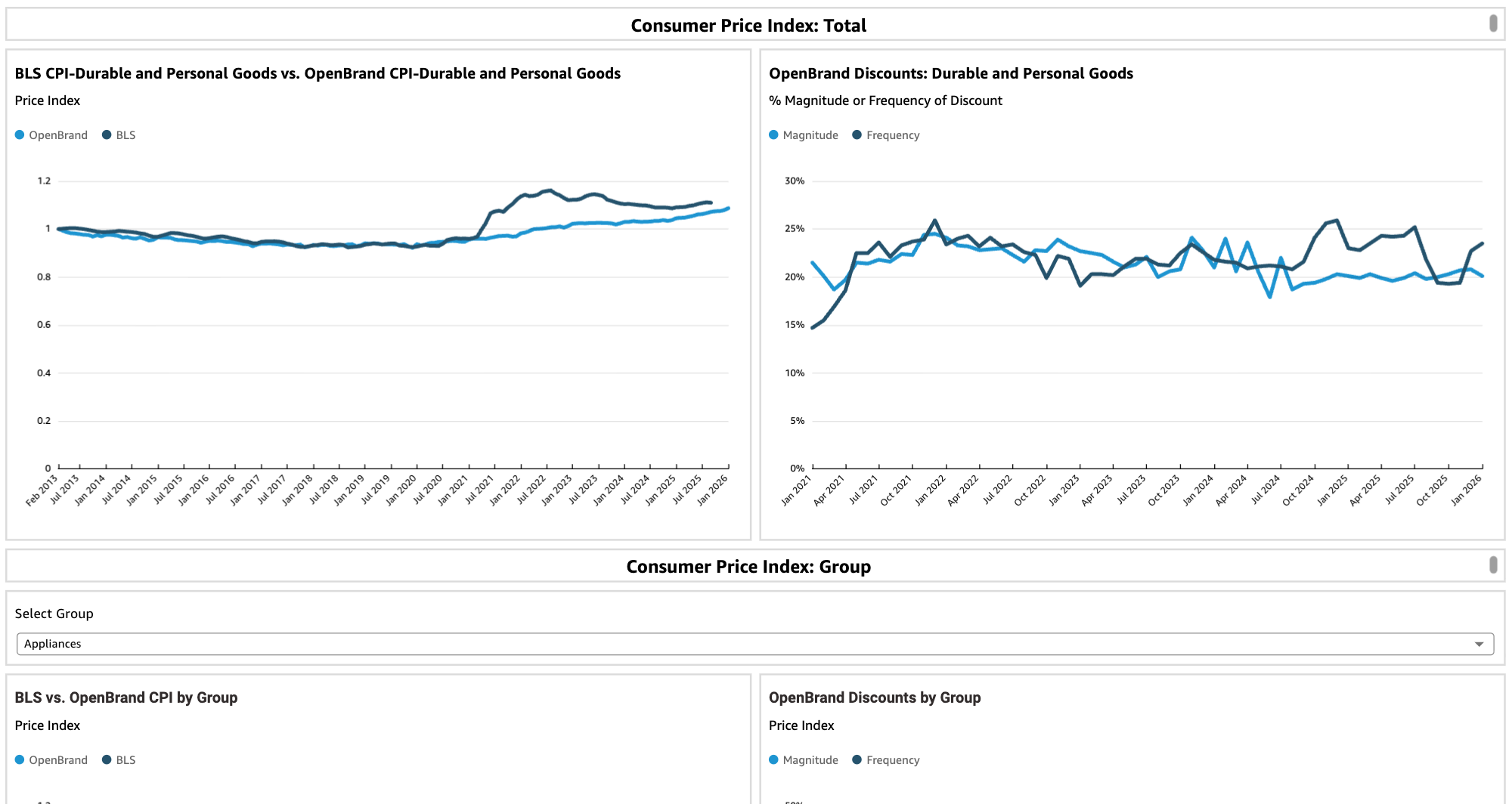Click Frequency legend dot in Durable Discounts chart
This screenshot has width=1512, height=804.
point(857,135)
